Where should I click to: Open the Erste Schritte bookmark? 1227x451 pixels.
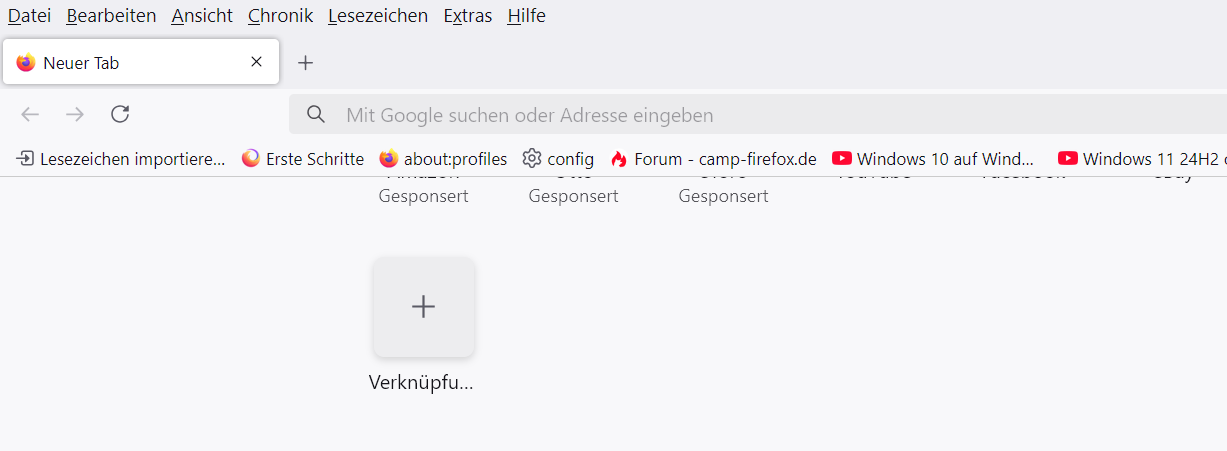click(303, 158)
